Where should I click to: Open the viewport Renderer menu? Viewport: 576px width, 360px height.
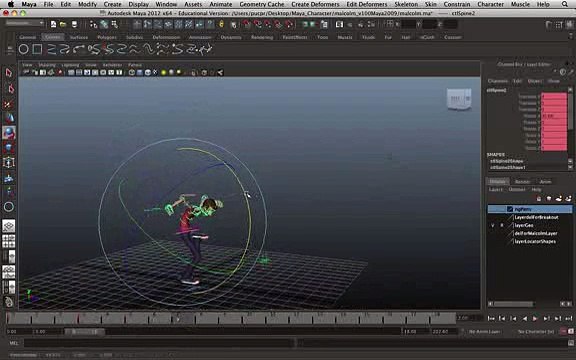pos(112,65)
